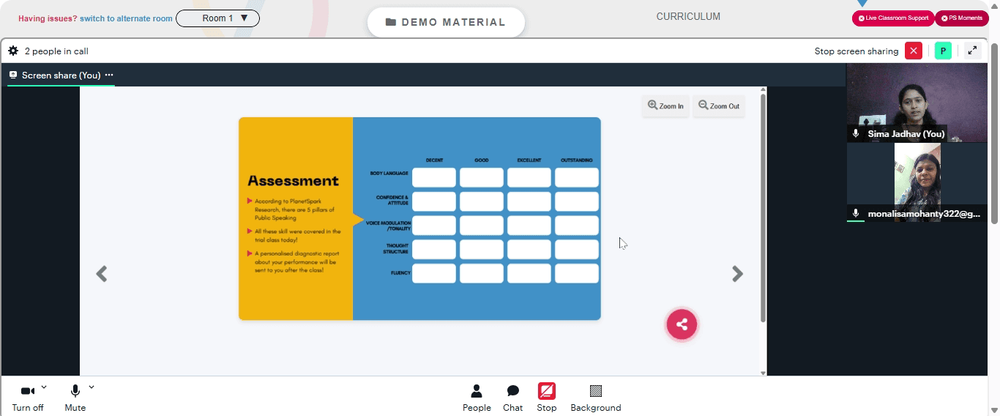This screenshot has height=416, width=1000.
Task: Mute the microphone
Action: click(75, 398)
